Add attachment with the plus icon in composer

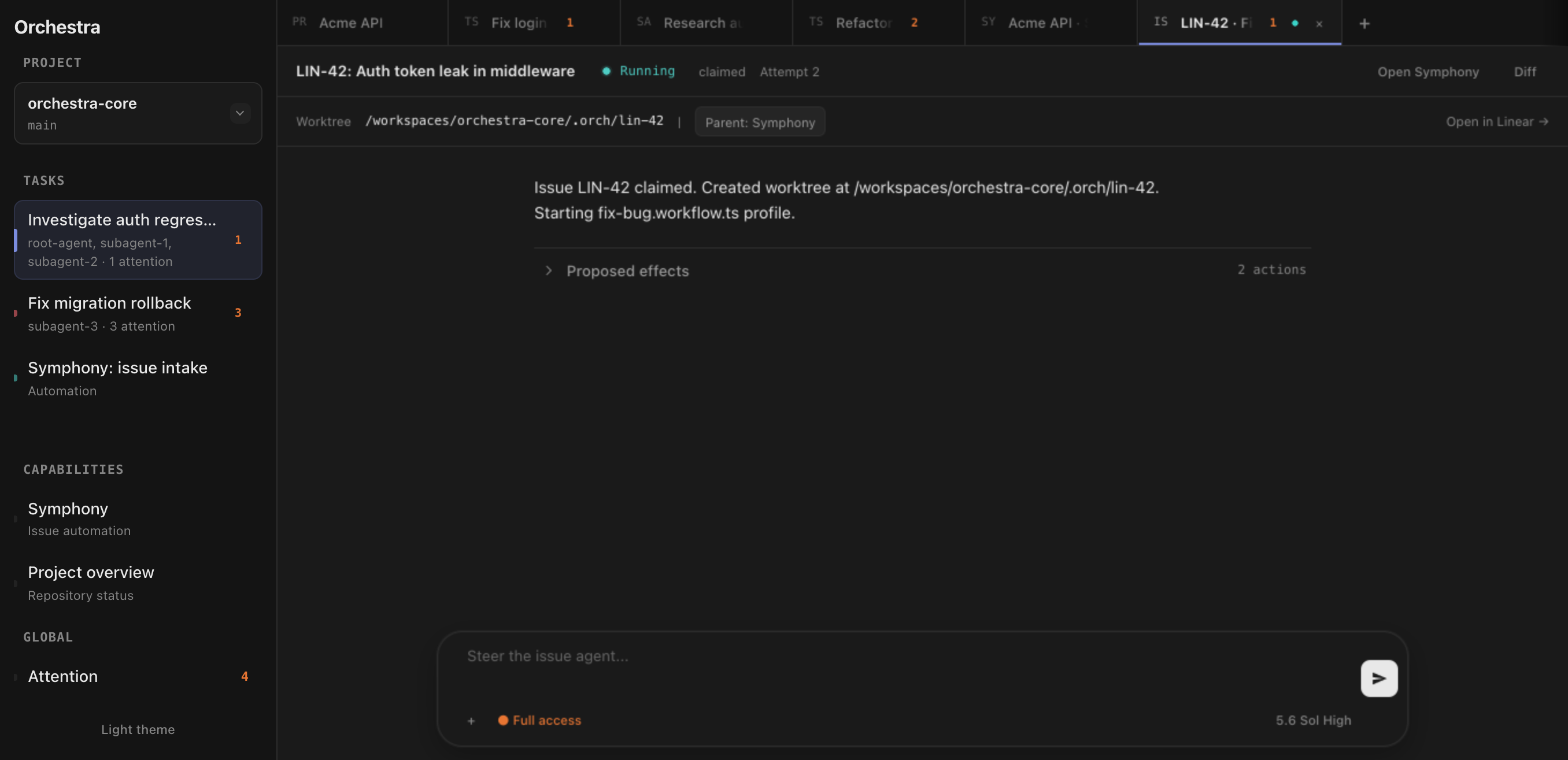471,721
